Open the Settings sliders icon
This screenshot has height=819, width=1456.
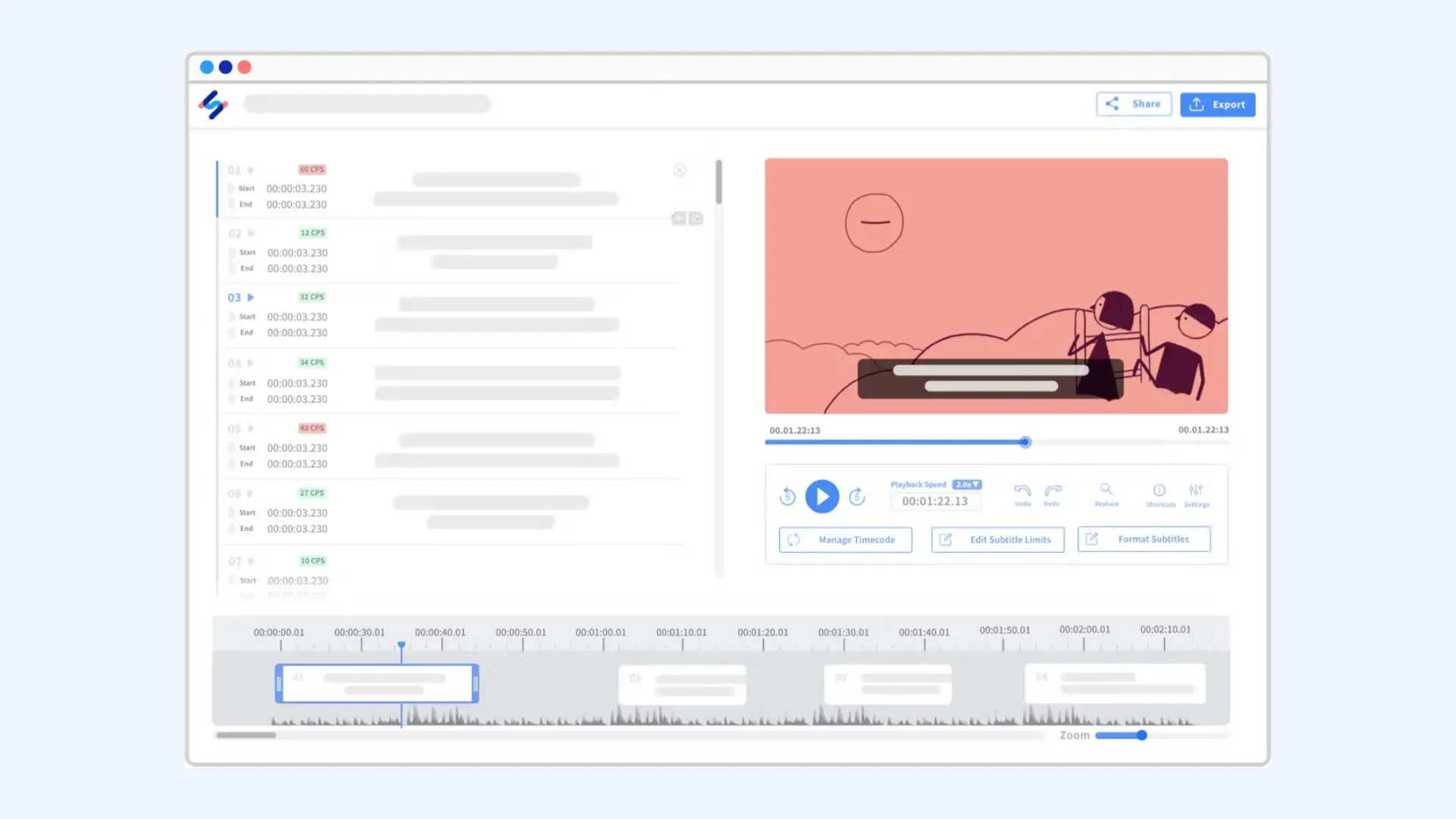coord(1196,490)
